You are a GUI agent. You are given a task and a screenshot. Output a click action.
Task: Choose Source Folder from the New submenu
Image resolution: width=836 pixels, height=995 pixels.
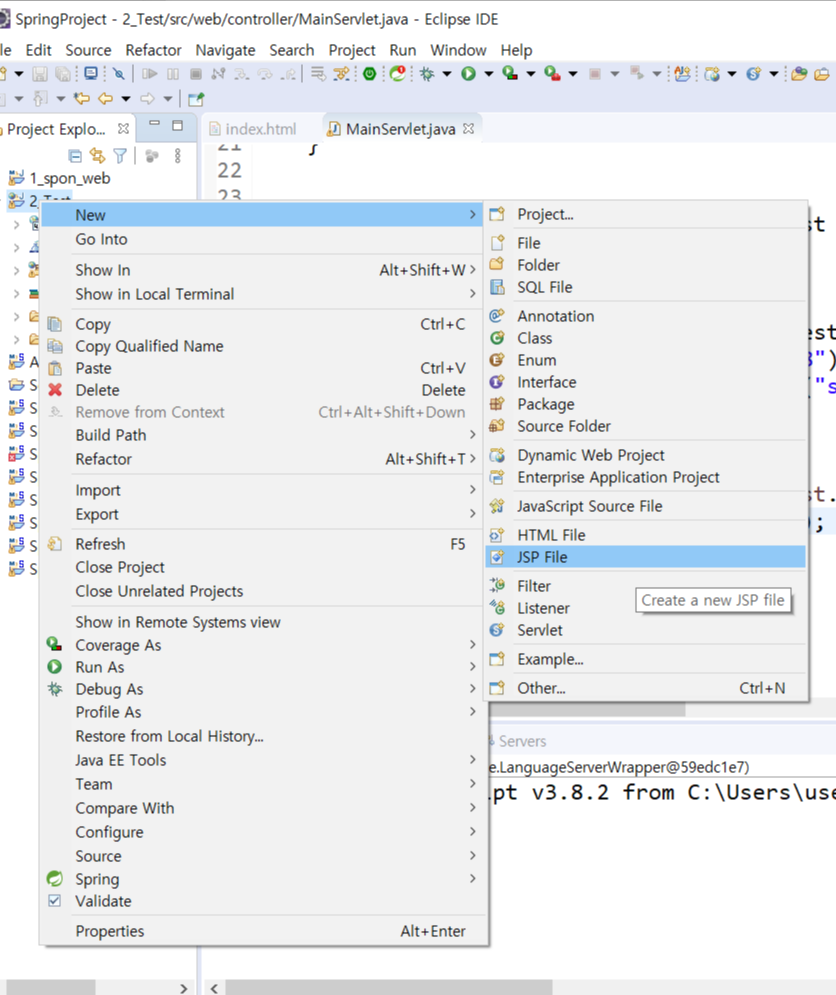coord(645,426)
